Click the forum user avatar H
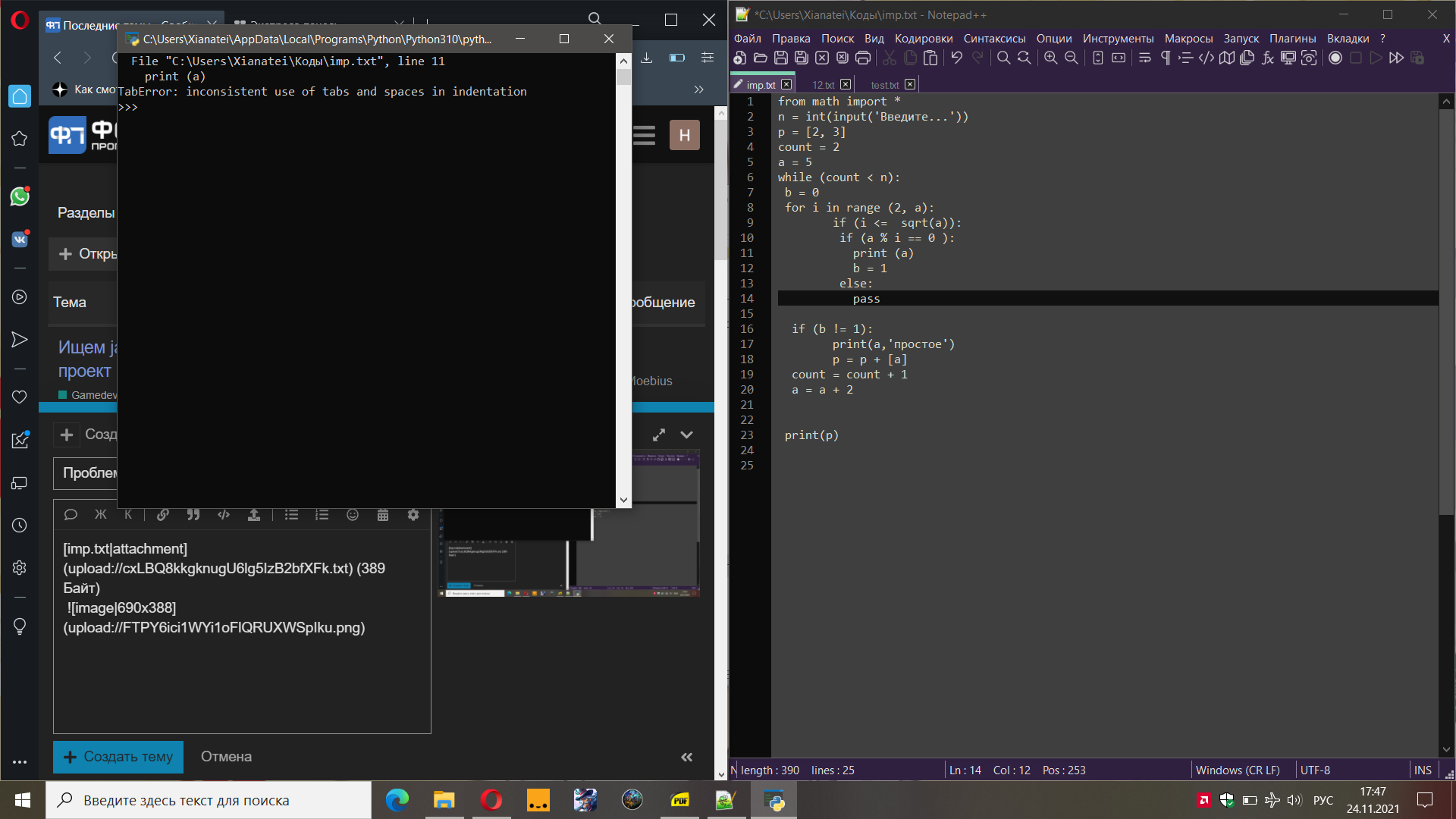The image size is (1456, 819). click(x=685, y=135)
